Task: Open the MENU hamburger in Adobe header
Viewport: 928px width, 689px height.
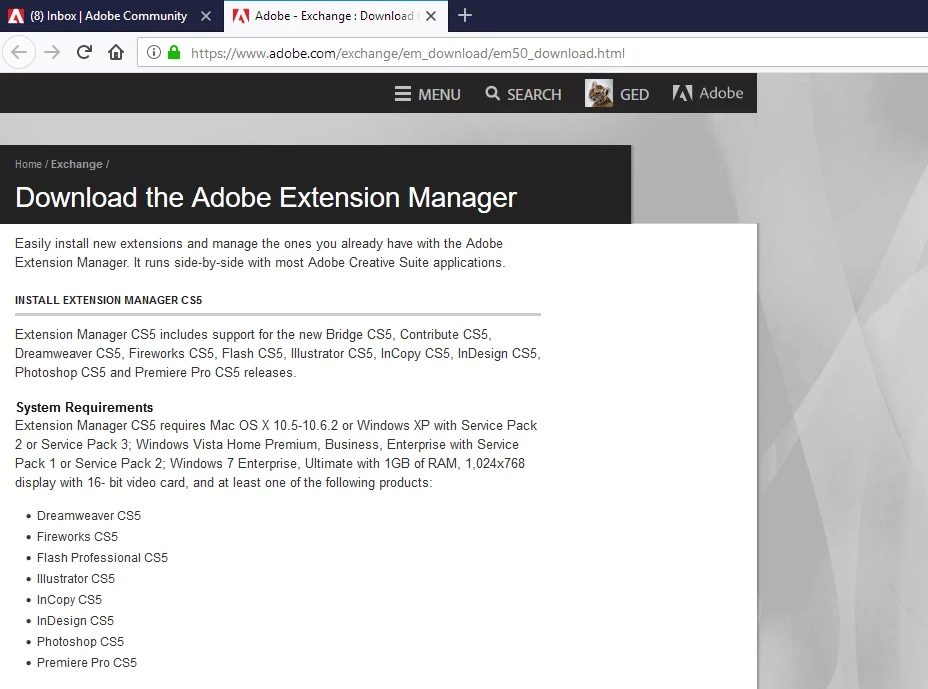Action: [x=427, y=94]
